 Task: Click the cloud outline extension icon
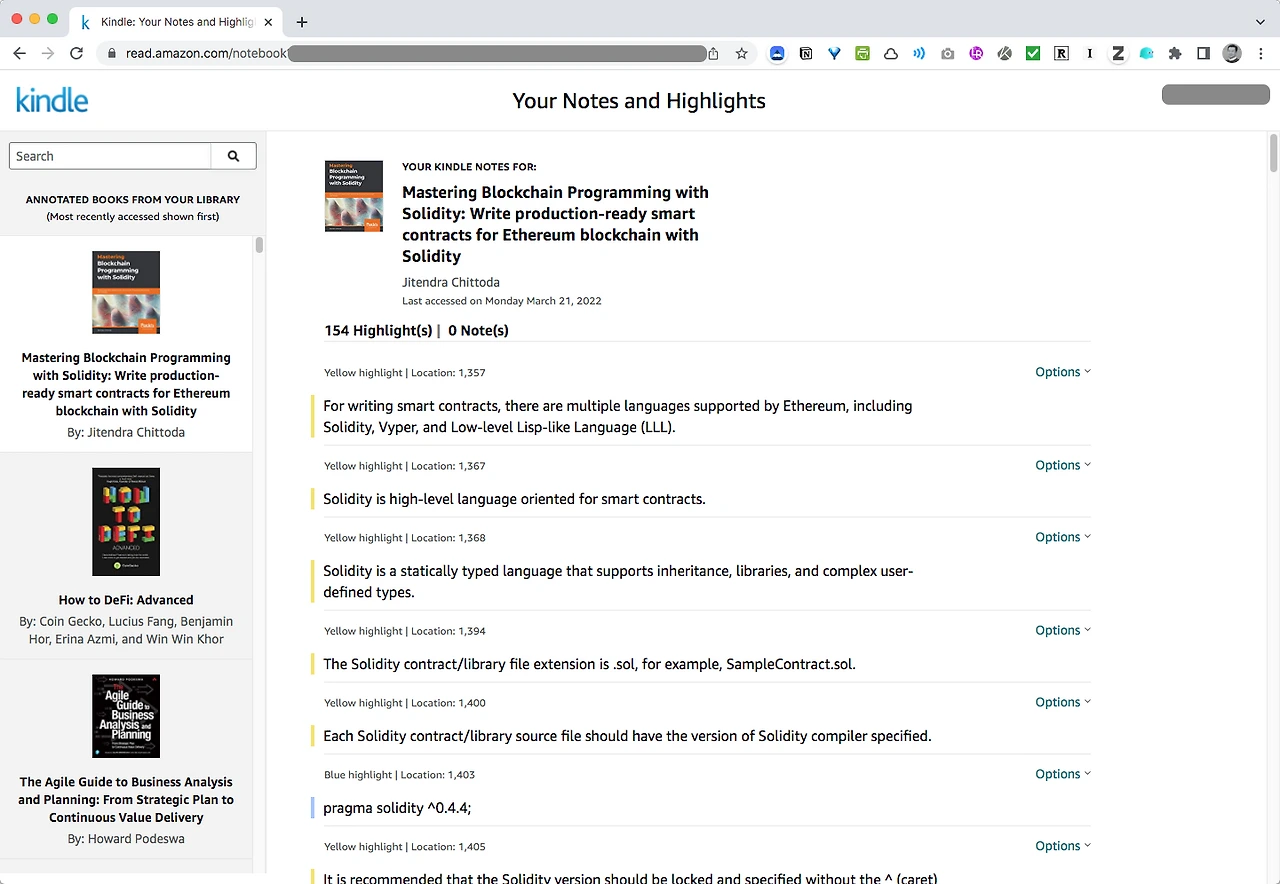pyautogui.click(x=891, y=54)
